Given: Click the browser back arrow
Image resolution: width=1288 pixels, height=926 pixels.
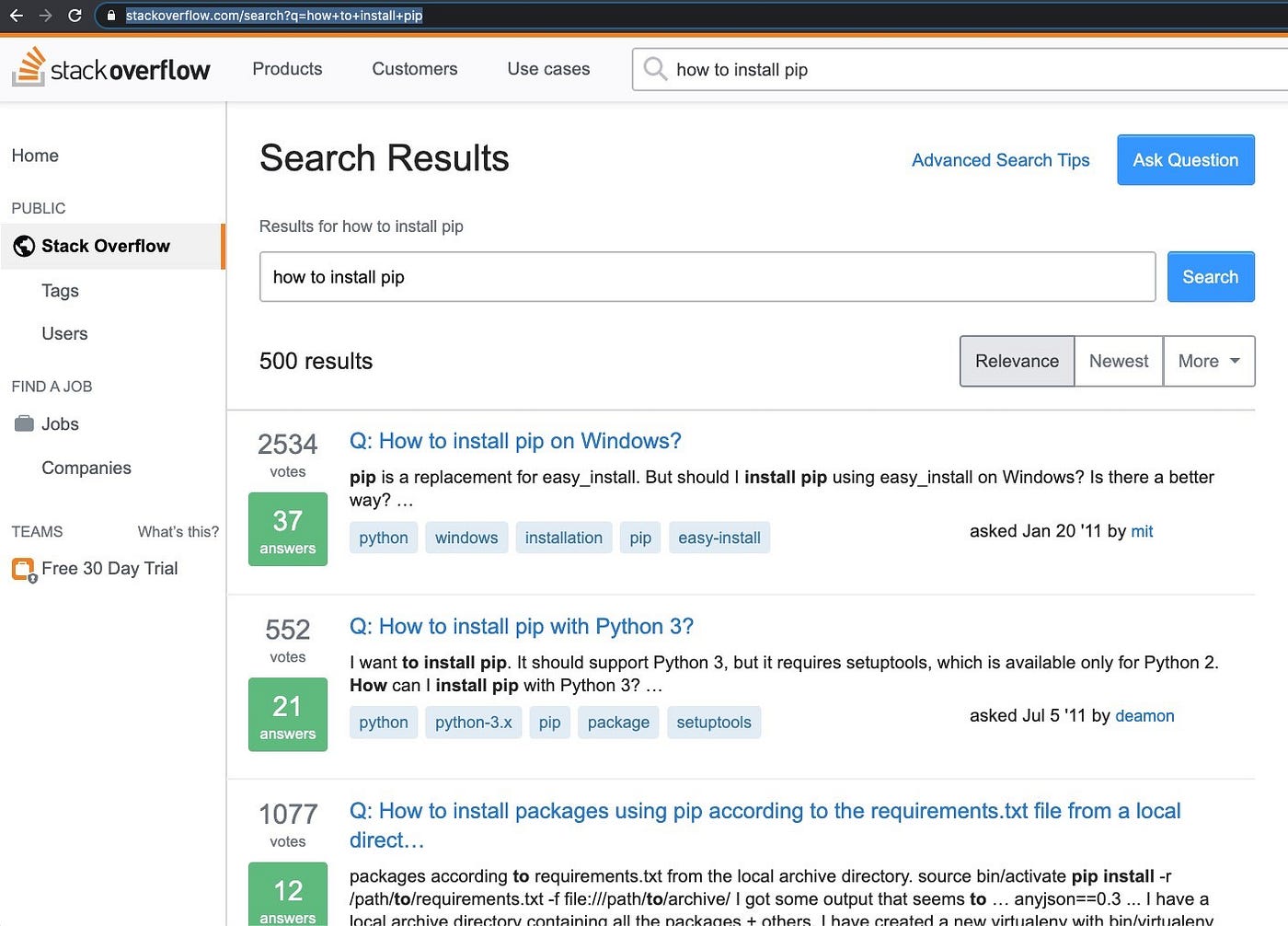Looking at the screenshot, I should (16, 15).
